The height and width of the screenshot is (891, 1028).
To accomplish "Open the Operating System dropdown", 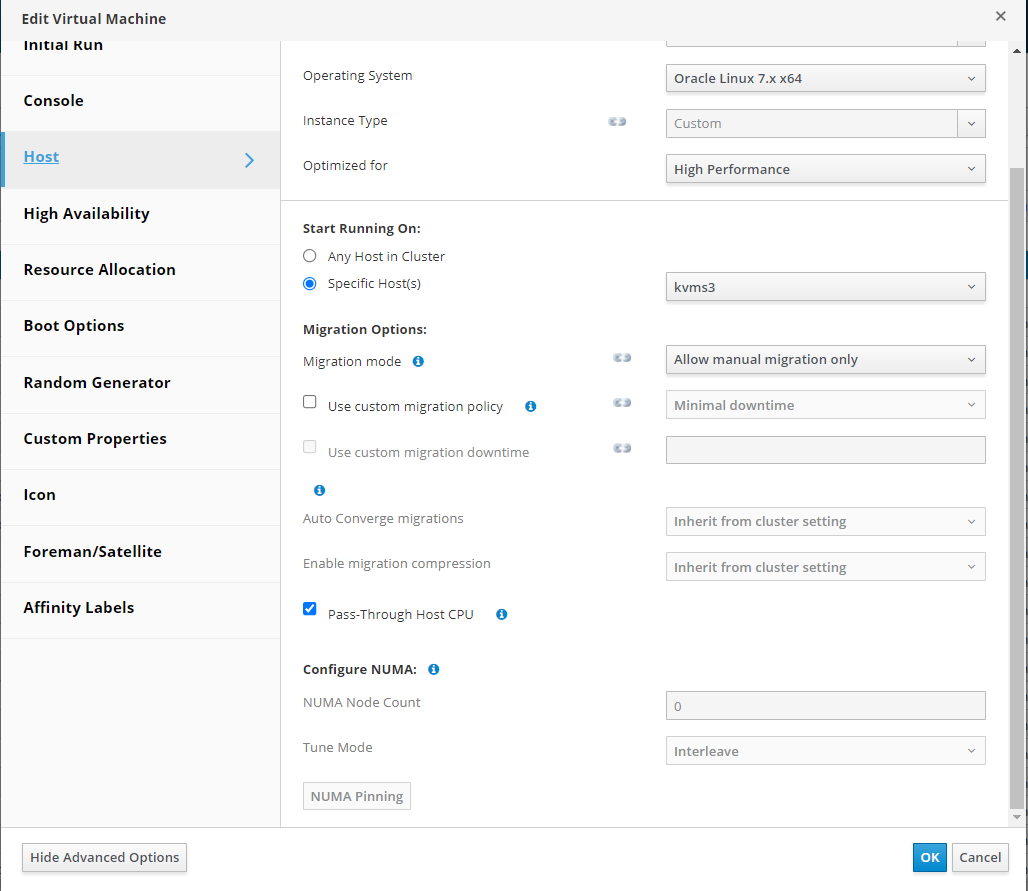I will coord(825,78).
